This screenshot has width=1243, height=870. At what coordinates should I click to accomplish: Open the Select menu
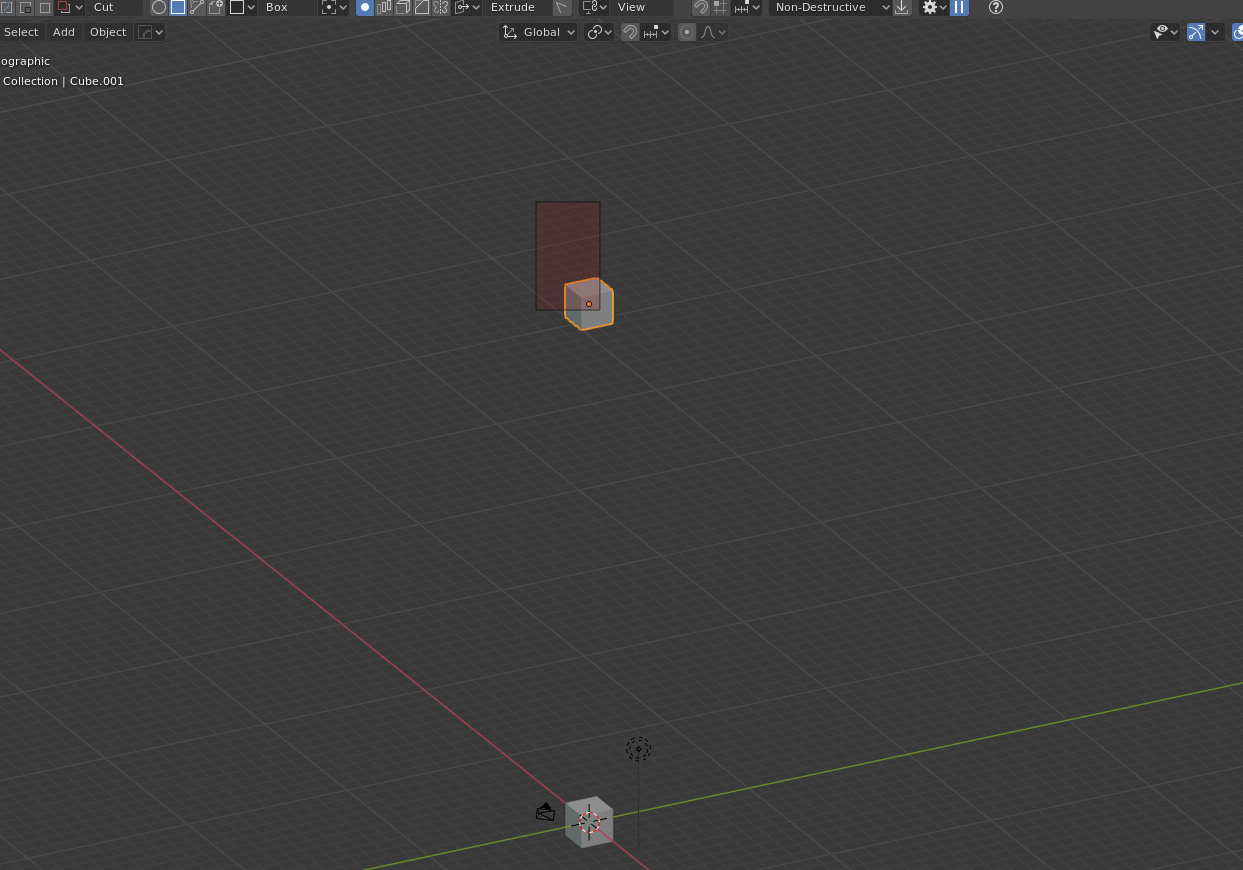[x=21, y=32]
